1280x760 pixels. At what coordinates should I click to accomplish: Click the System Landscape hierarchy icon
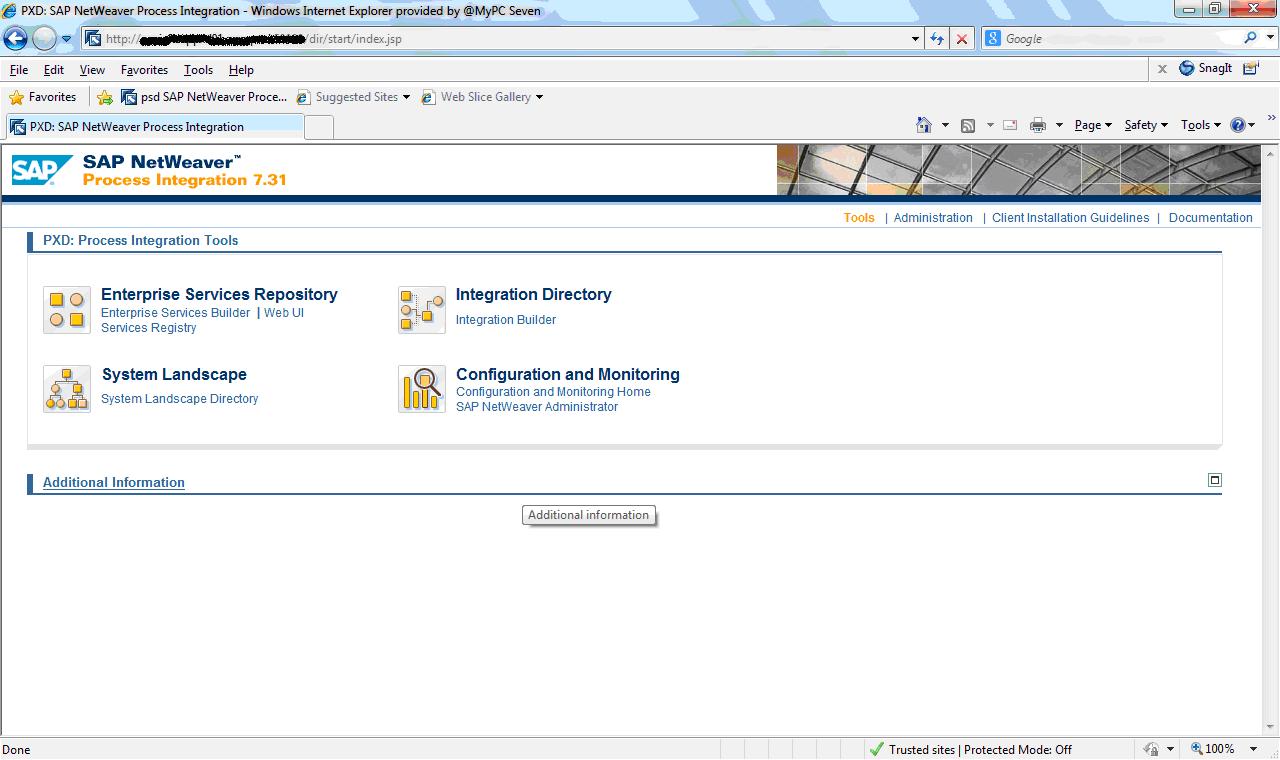(x=67, y=389)
